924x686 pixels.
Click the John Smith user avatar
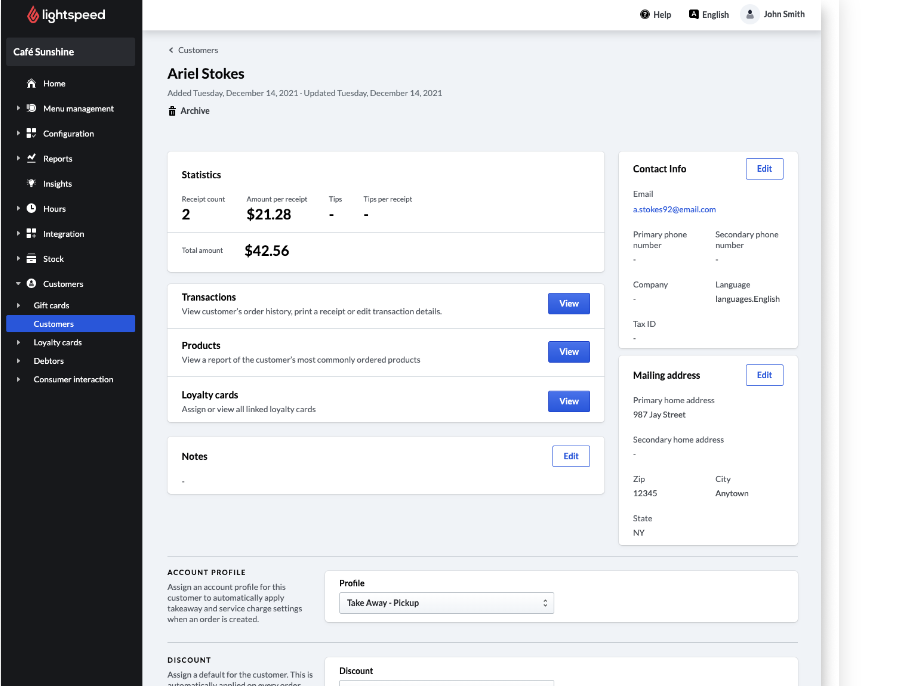click(x=749, y=14)
